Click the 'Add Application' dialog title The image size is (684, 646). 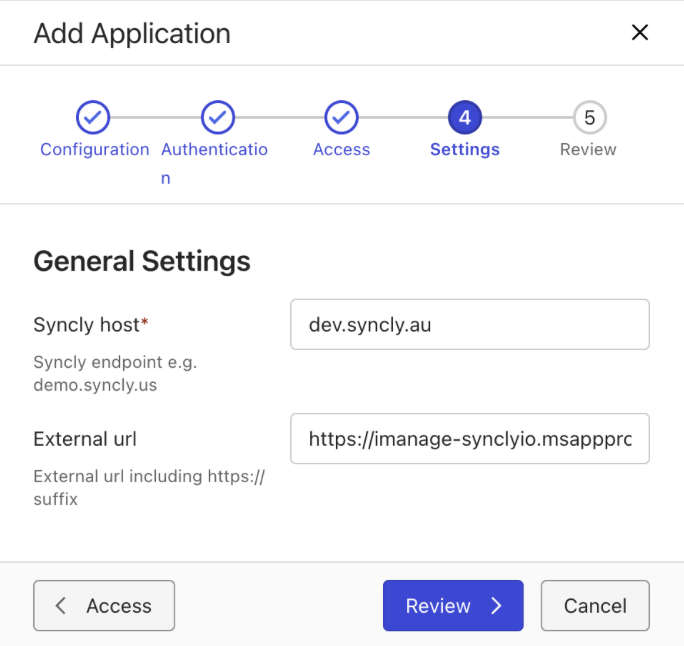132,34
